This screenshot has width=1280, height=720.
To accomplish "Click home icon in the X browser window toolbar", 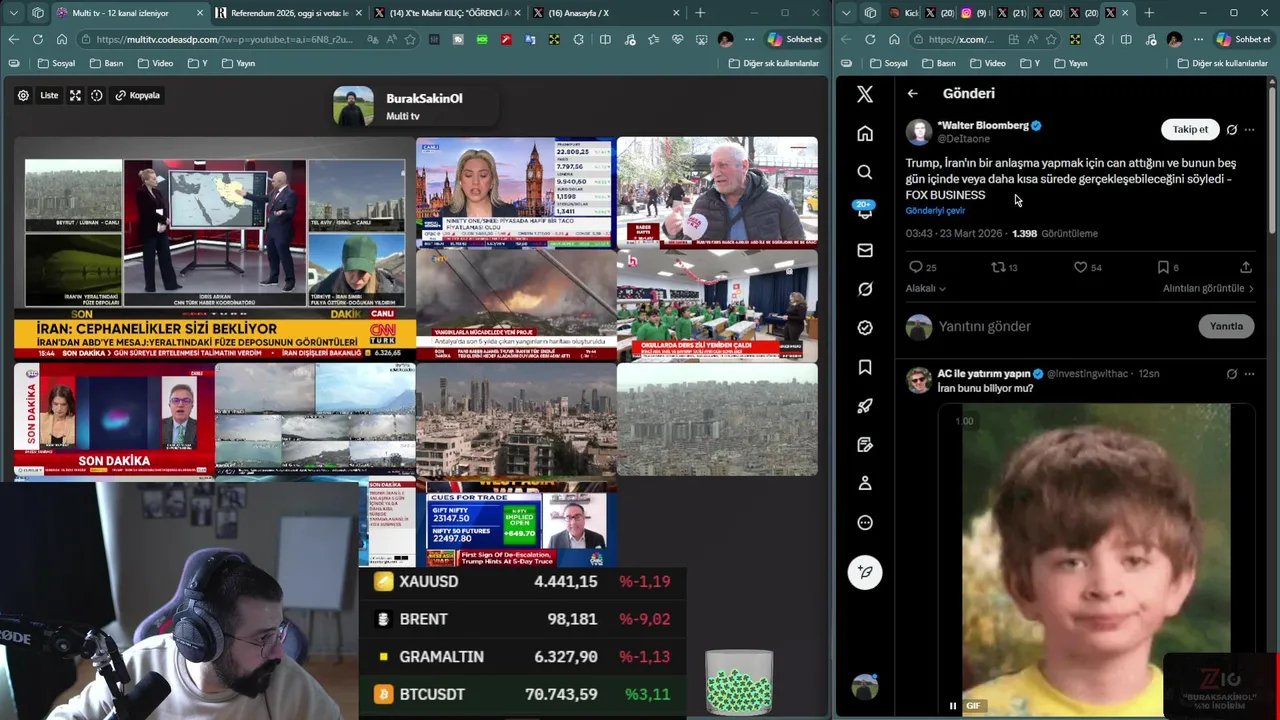I will (894, 39).
